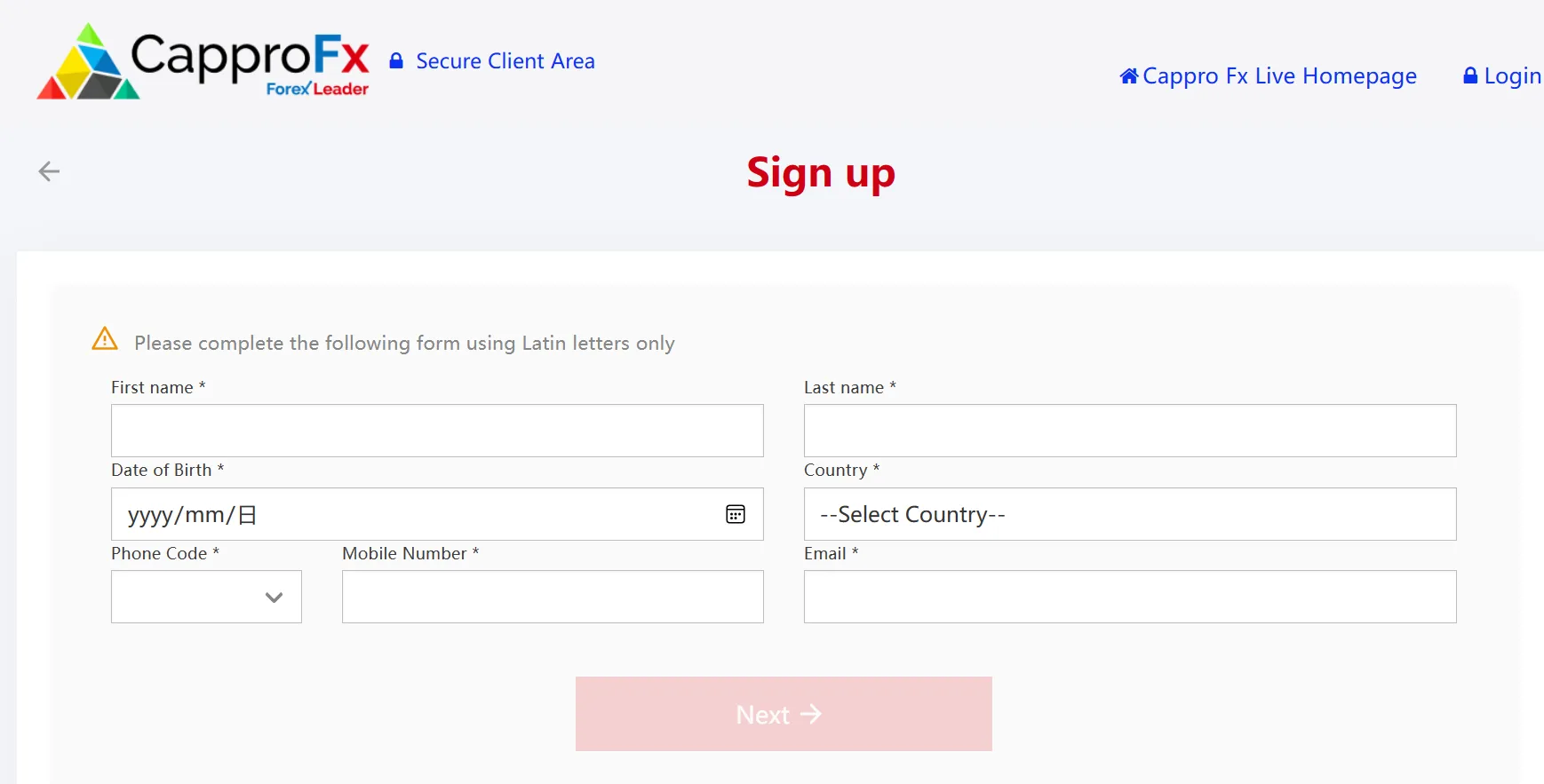The width and height of the screenshot is (1544, 784).
Task: Click the Next button
Action: [x=784, y=714]
